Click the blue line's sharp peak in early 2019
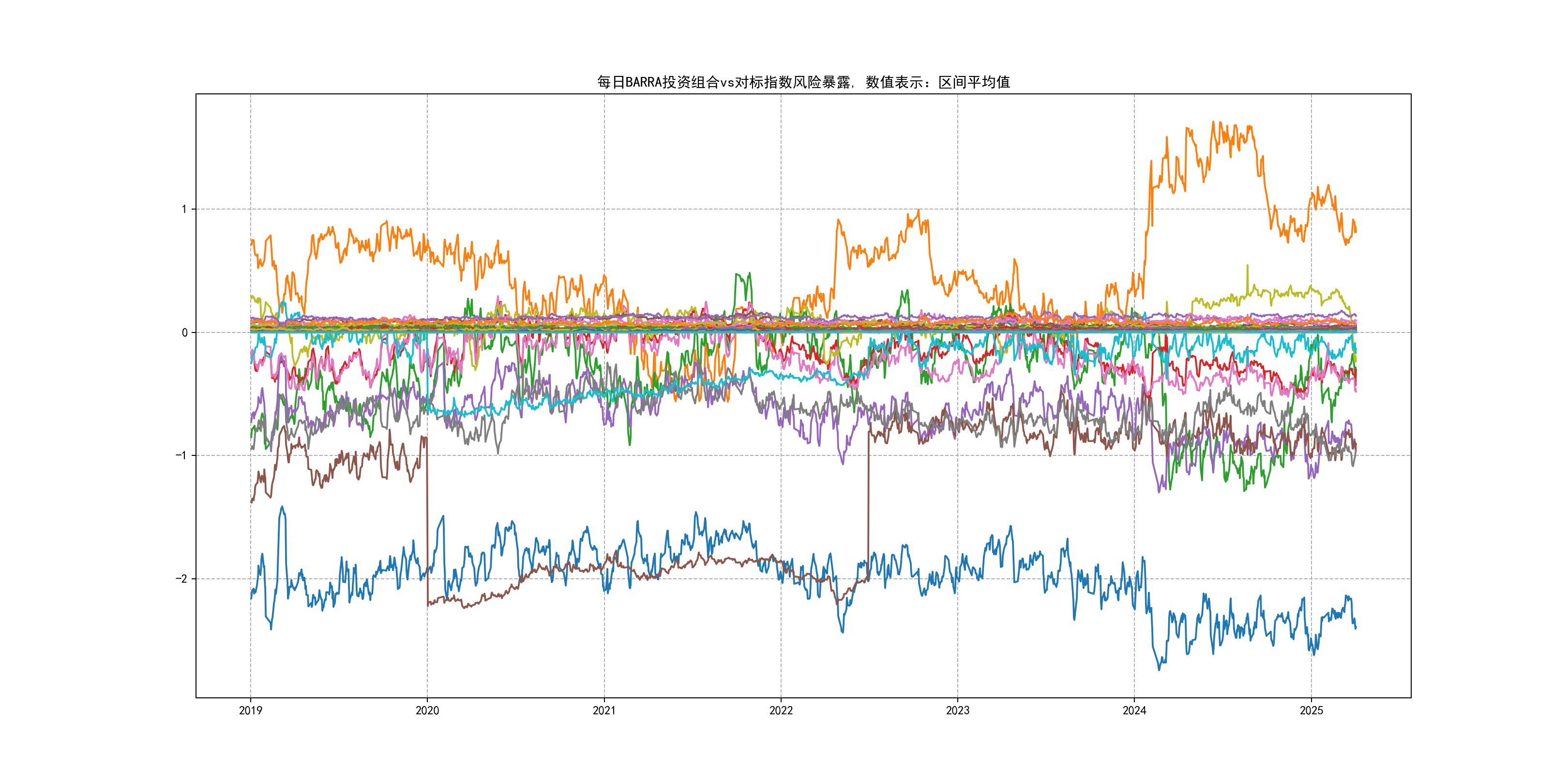Image resolution: width=1568 pixels, height=784 pixels. tap(282, 507)
